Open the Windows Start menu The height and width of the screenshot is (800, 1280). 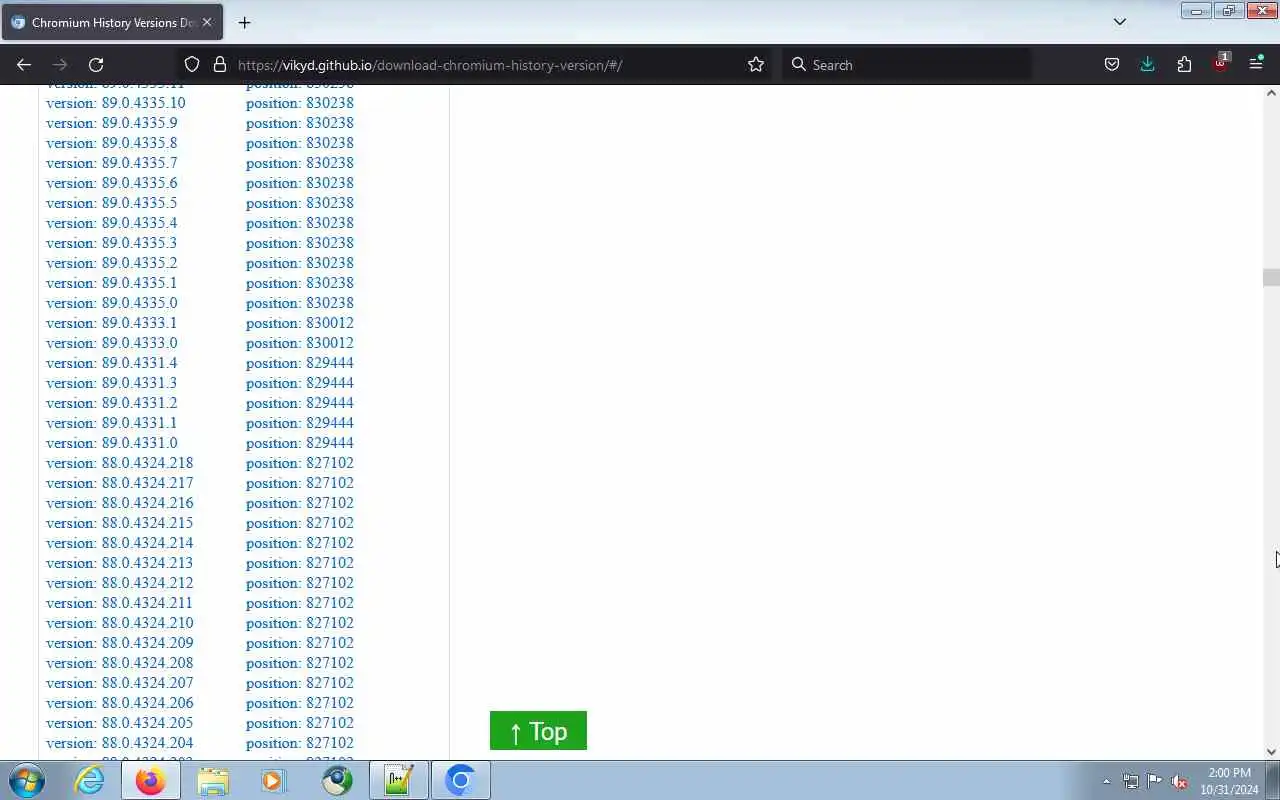click(27, 780)
